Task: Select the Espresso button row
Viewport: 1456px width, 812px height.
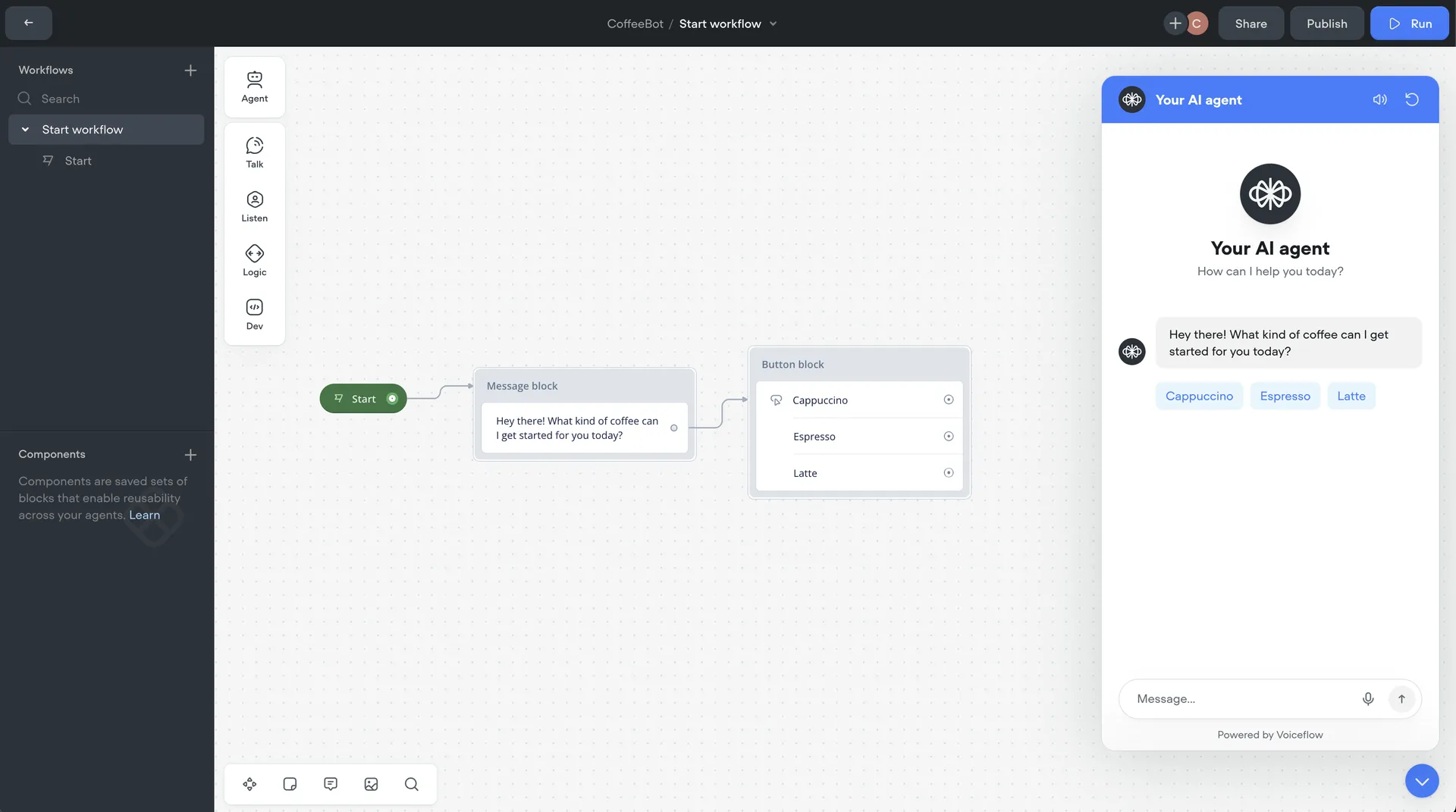Action: coord(859,437)
